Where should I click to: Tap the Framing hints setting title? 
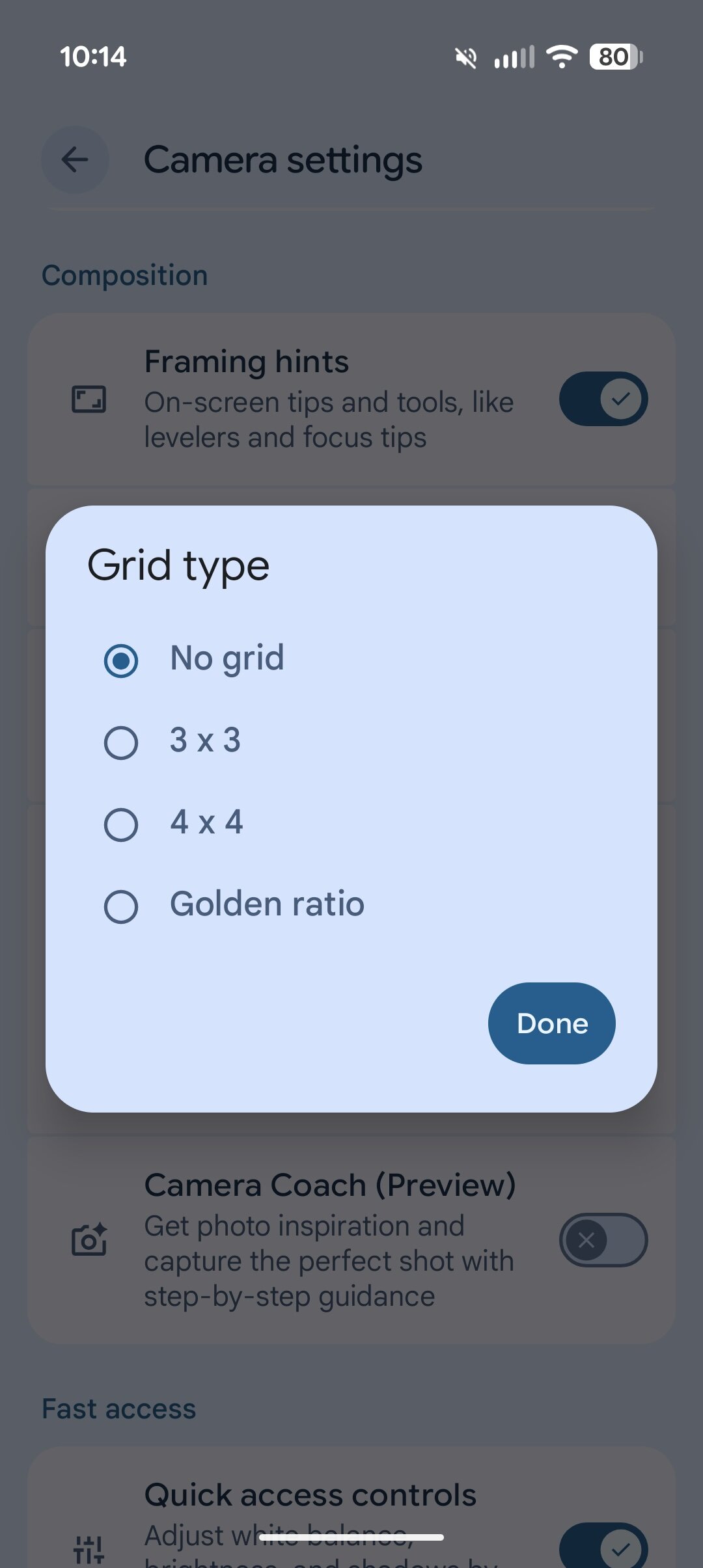coord(246,362)
